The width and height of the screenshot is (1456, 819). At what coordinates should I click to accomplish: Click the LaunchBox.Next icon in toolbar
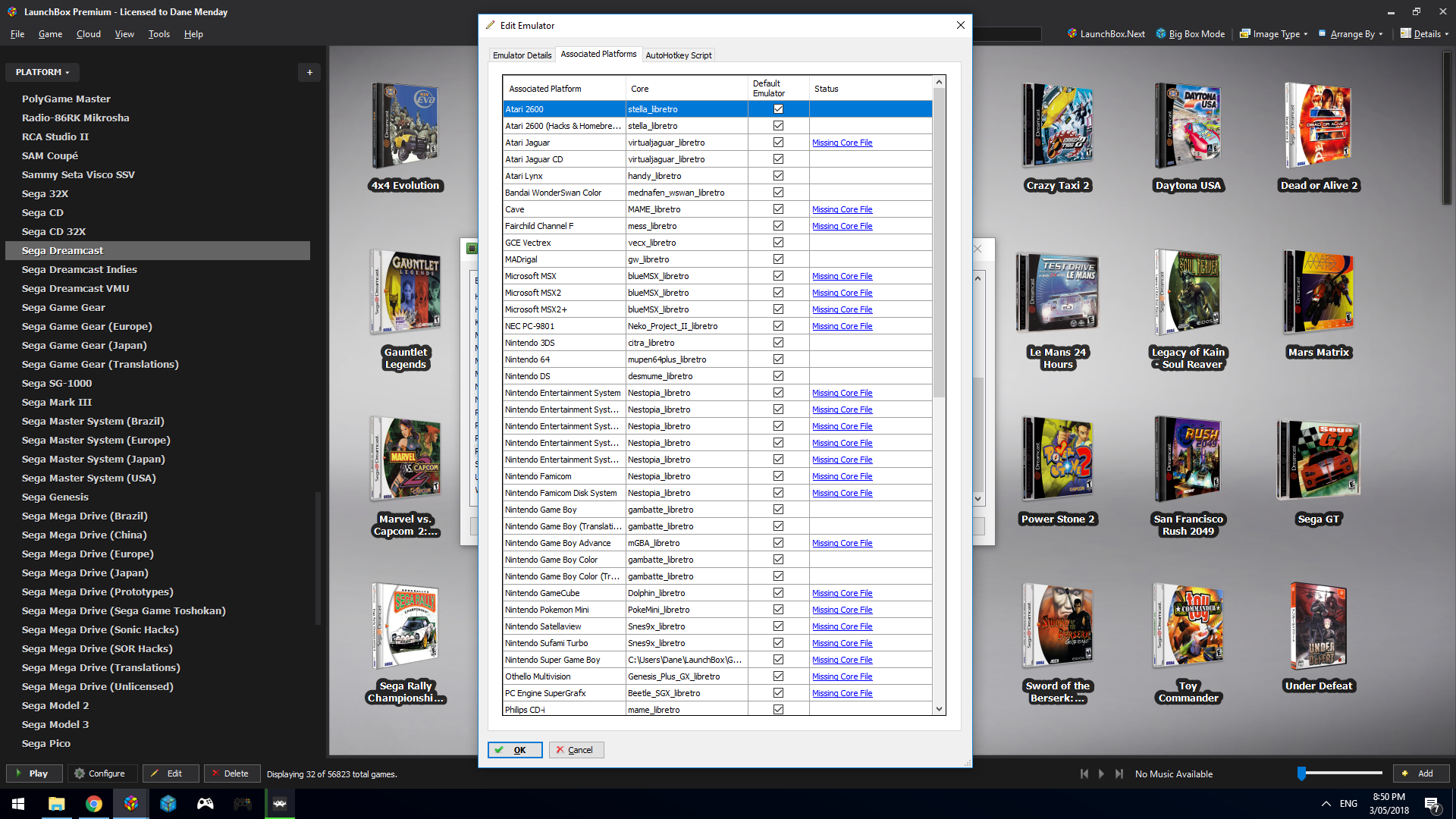(1072, 33)
